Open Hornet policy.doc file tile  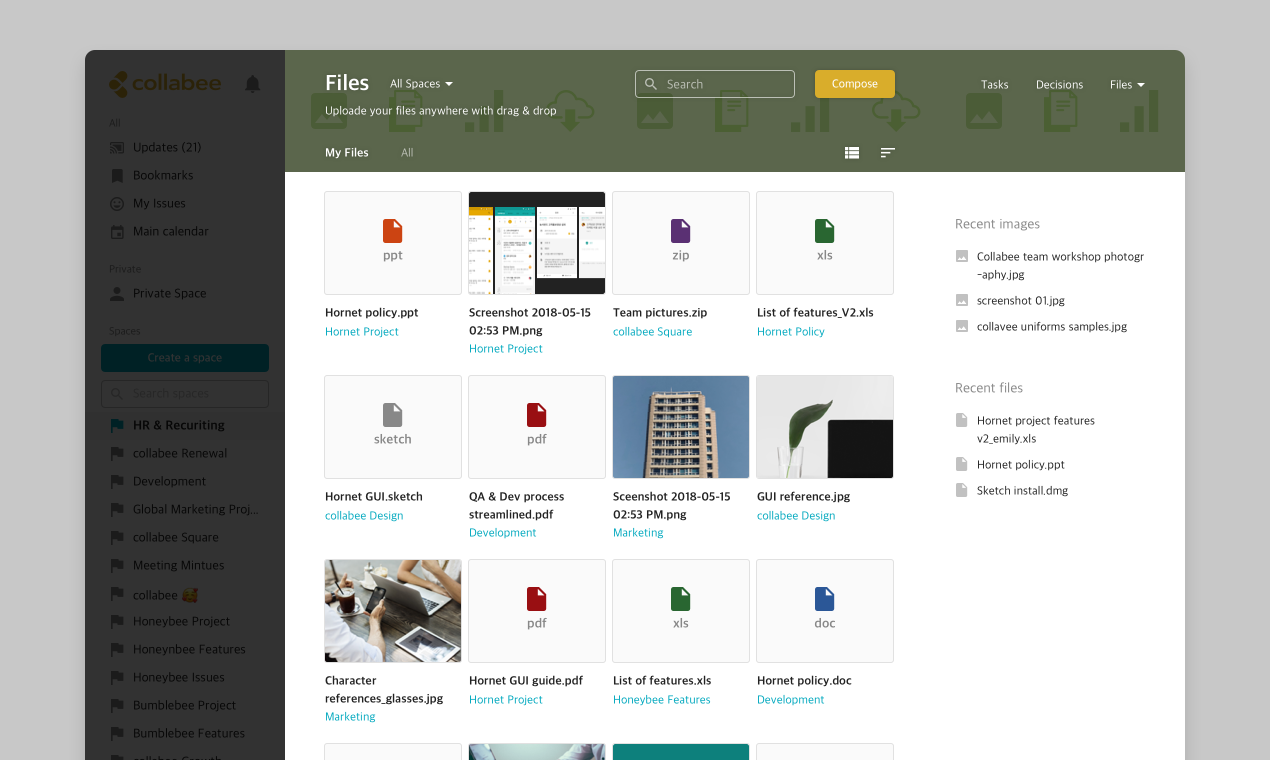825,611
